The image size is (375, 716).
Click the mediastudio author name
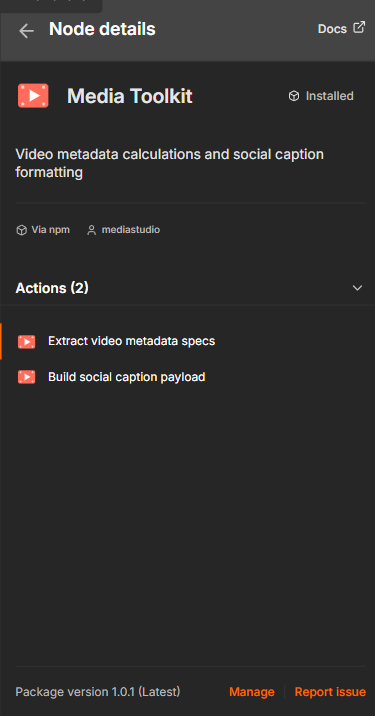pos(131,230)
